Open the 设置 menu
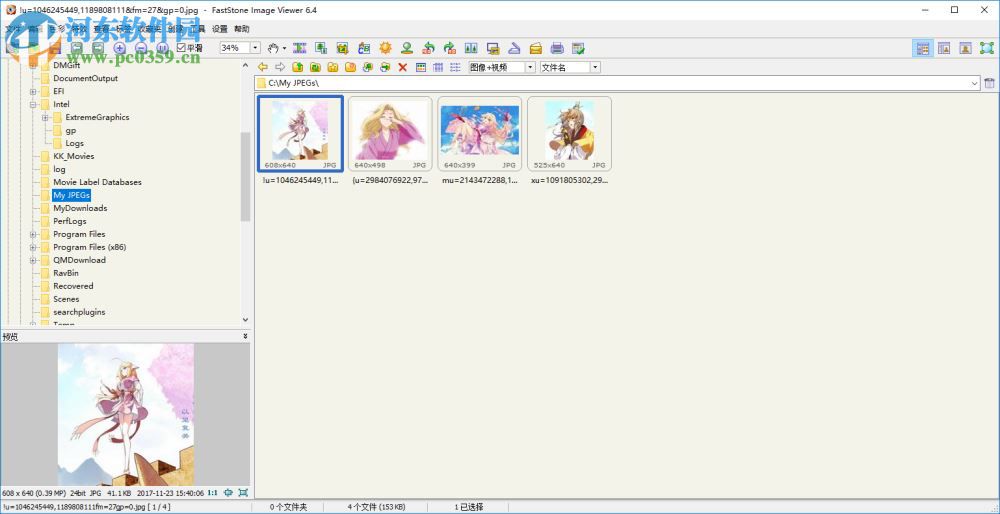Image resolution: width=1000 pixels, height=514 pixels. tap(219, 29)
